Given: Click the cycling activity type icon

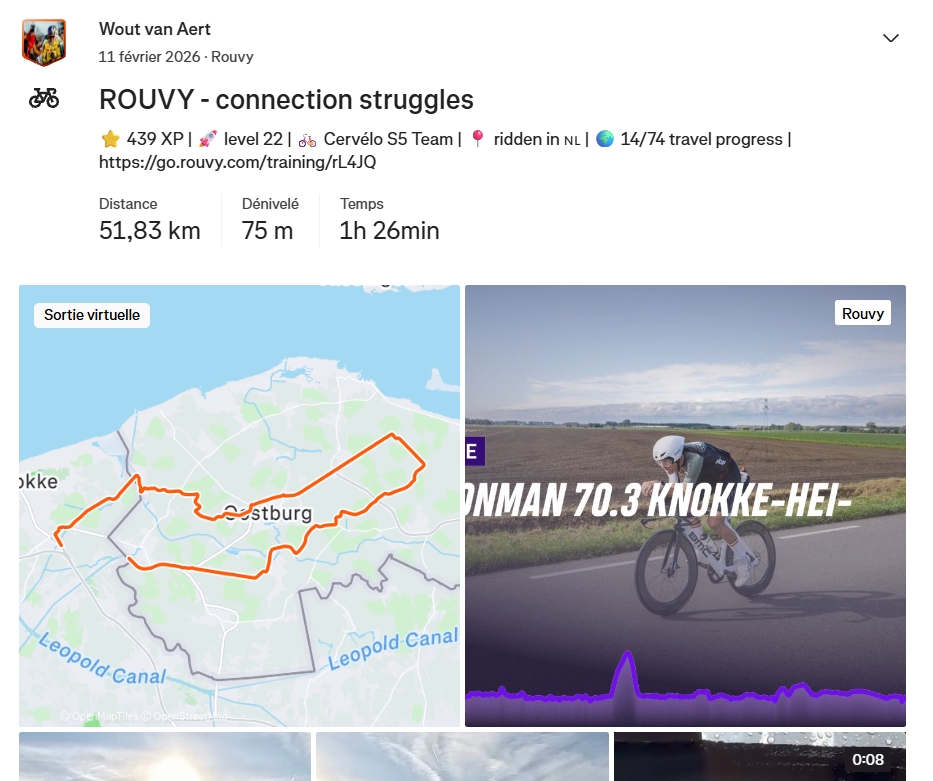Looking at the screenshot, I should pyautogui.click(x=44, y=98).
